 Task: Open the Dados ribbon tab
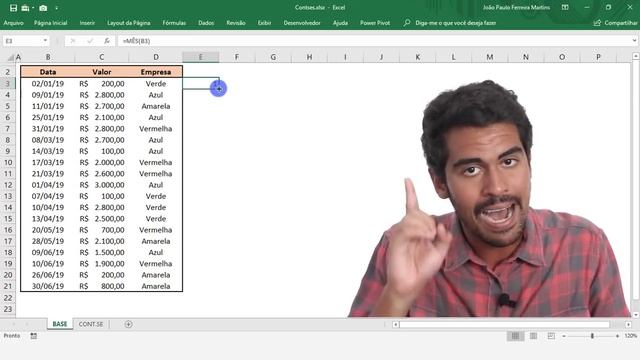click(206, 23)
